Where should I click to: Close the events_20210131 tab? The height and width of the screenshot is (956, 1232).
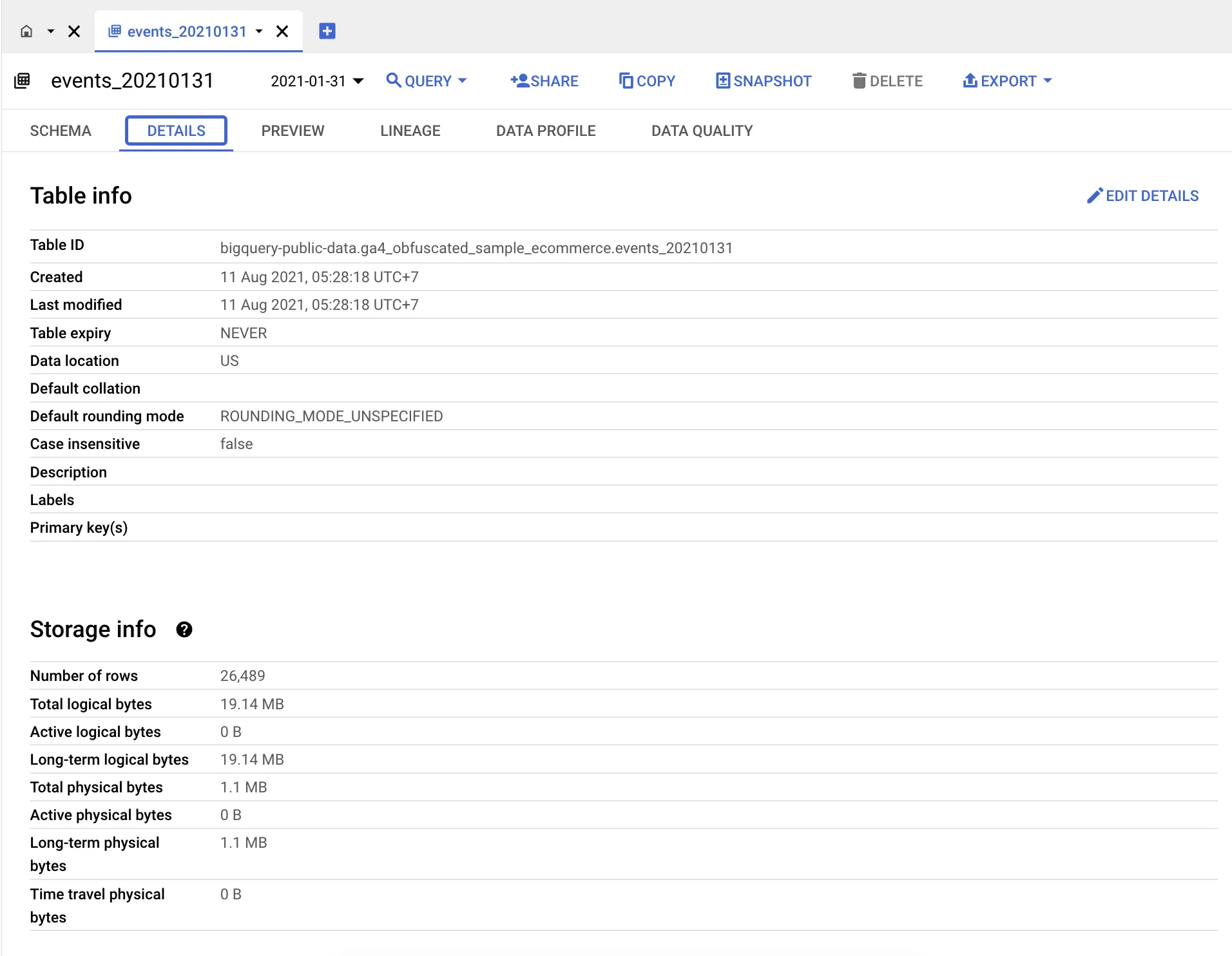[x=283, y=31]
